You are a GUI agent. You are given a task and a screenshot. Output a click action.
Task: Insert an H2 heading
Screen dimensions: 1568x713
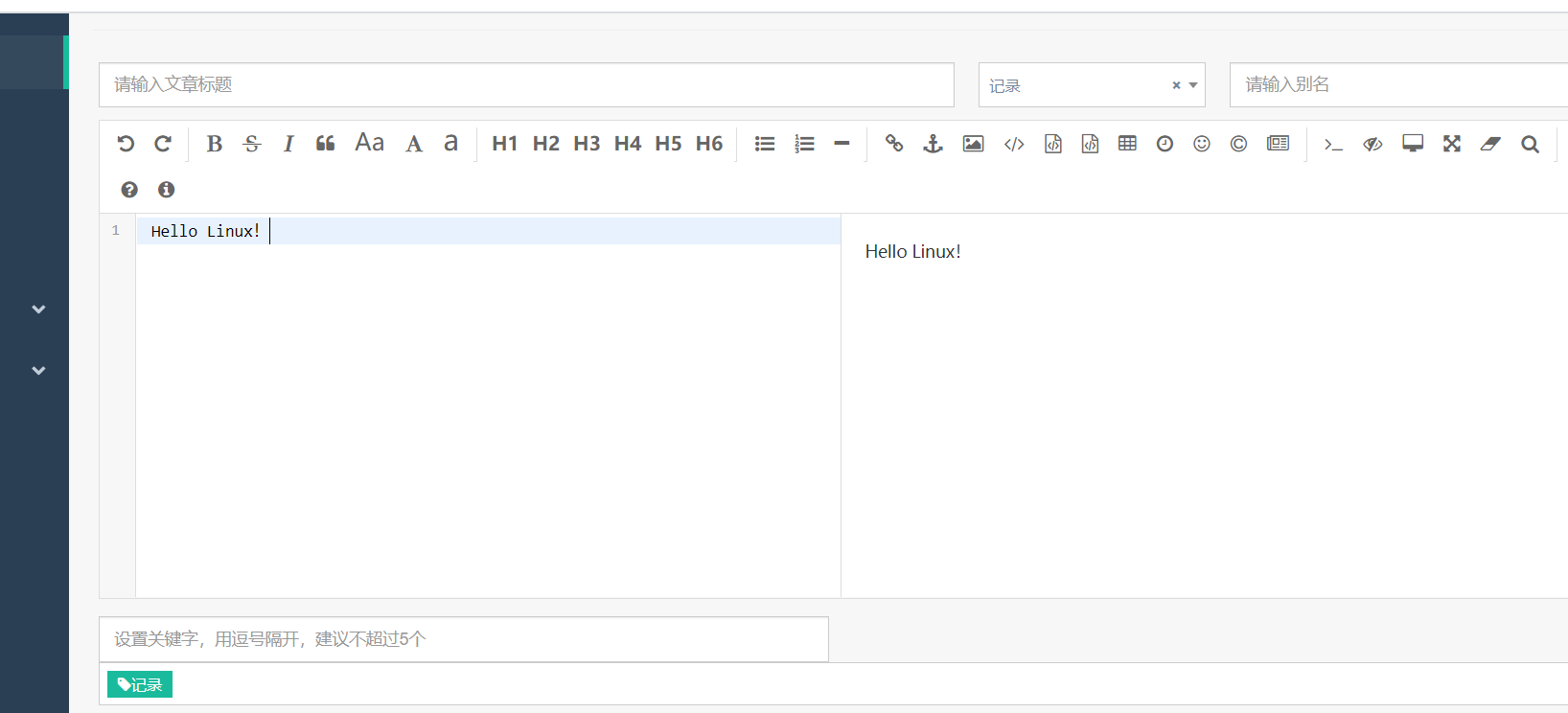(546, 144)
